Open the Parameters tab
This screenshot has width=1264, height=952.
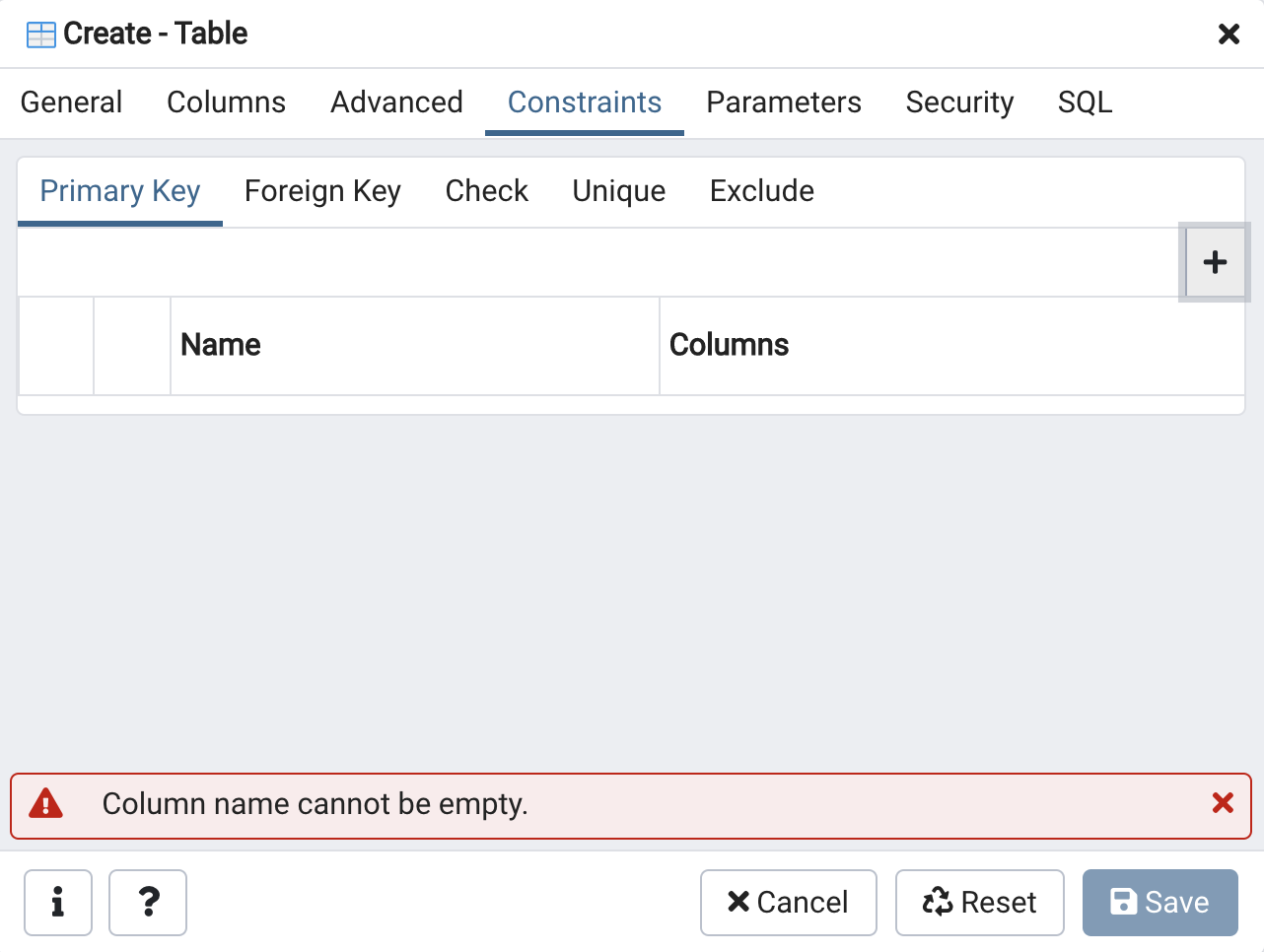783,102
